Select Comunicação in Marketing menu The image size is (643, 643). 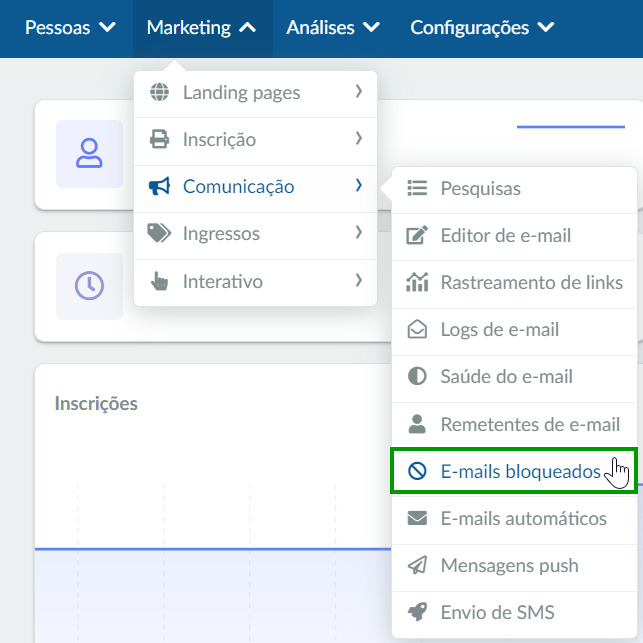[255, 189]
